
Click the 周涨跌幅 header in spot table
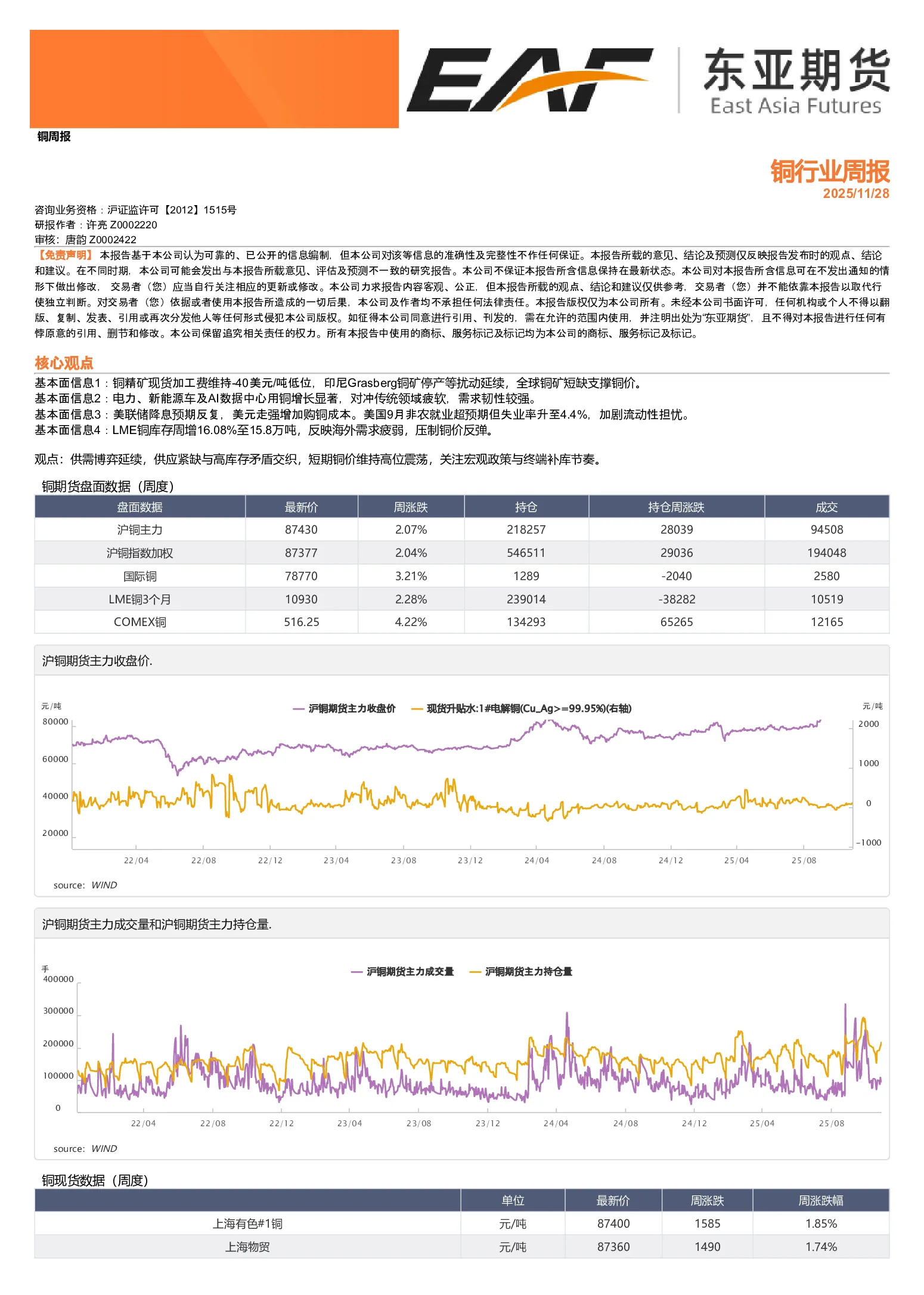[821, 1201]
